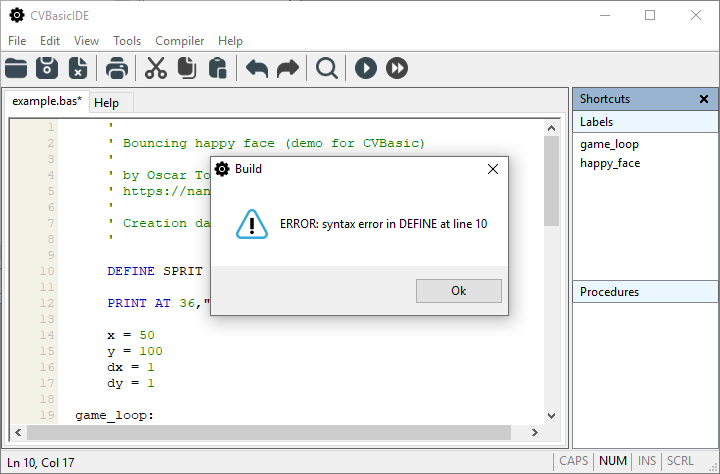Click the horizontal scrollbar thumb

coord(269,432)
